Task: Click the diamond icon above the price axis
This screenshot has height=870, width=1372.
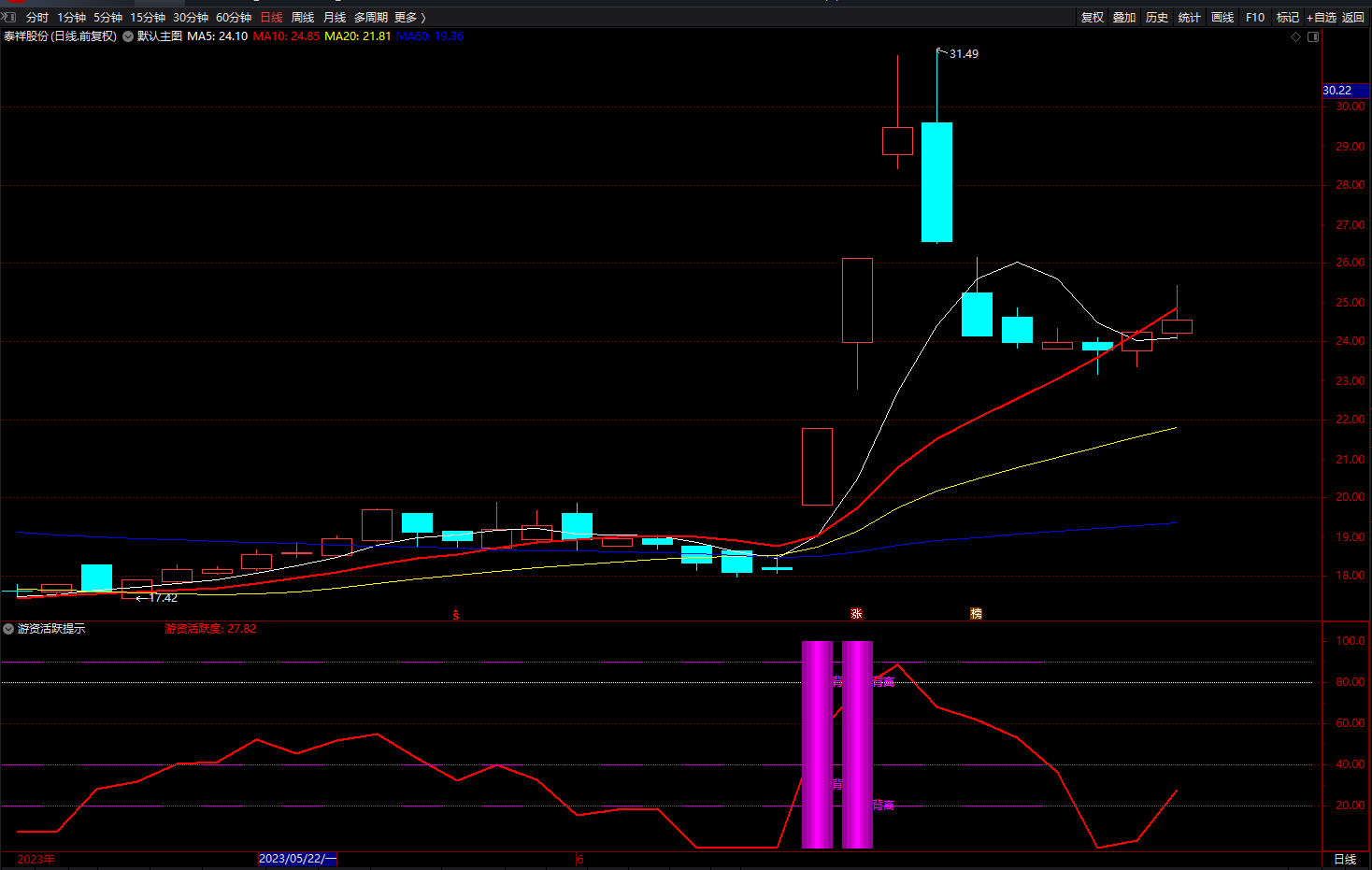Action: point(1295,36)
